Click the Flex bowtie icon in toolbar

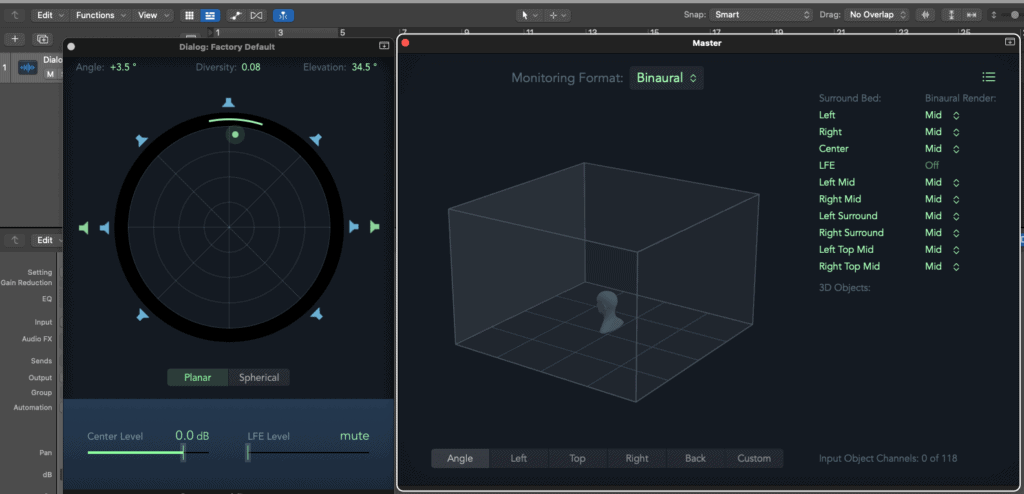pyautogui.click(x=257, y=16)
